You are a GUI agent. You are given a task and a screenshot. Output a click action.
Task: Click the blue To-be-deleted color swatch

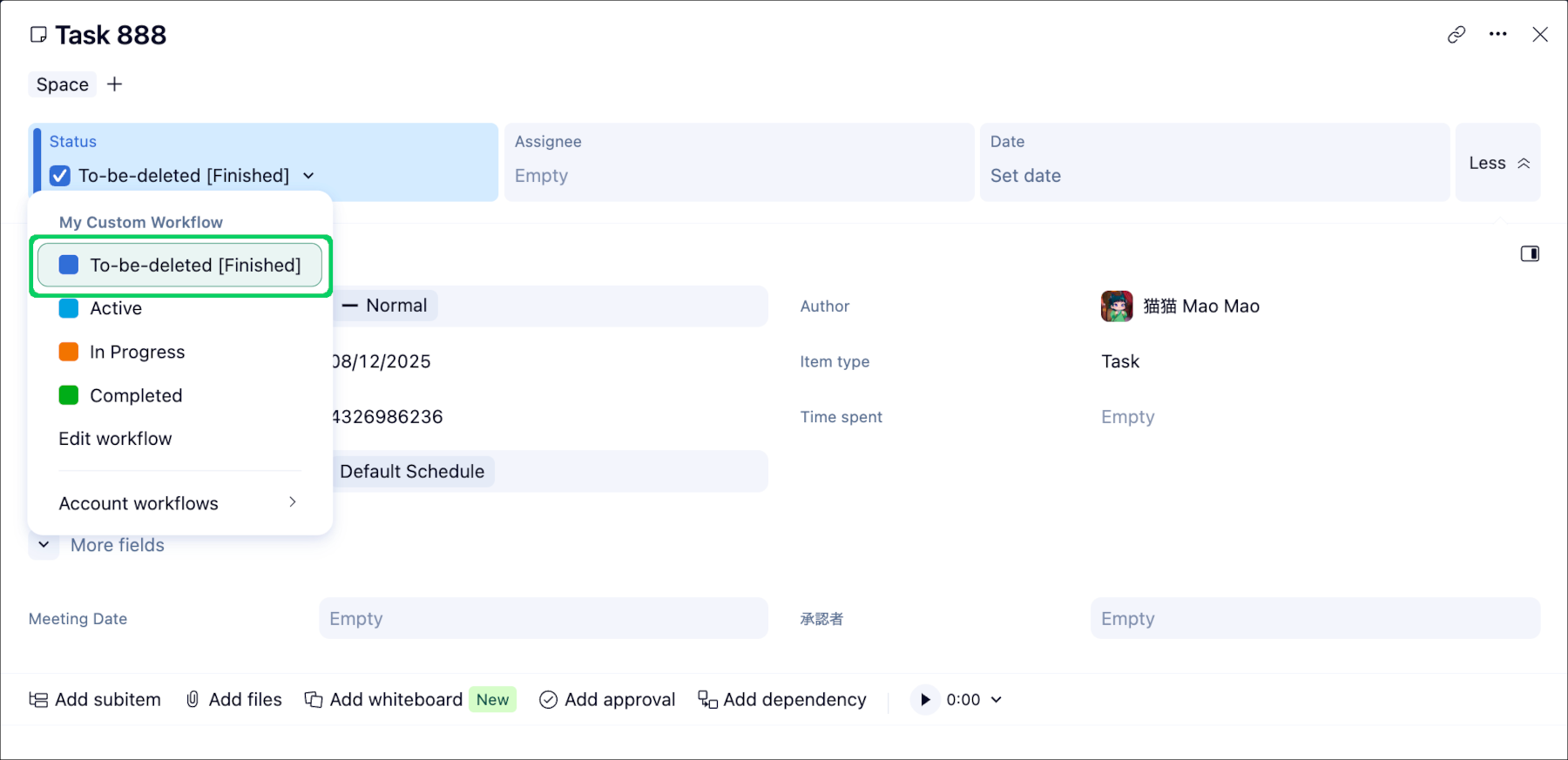pos(69,265)
